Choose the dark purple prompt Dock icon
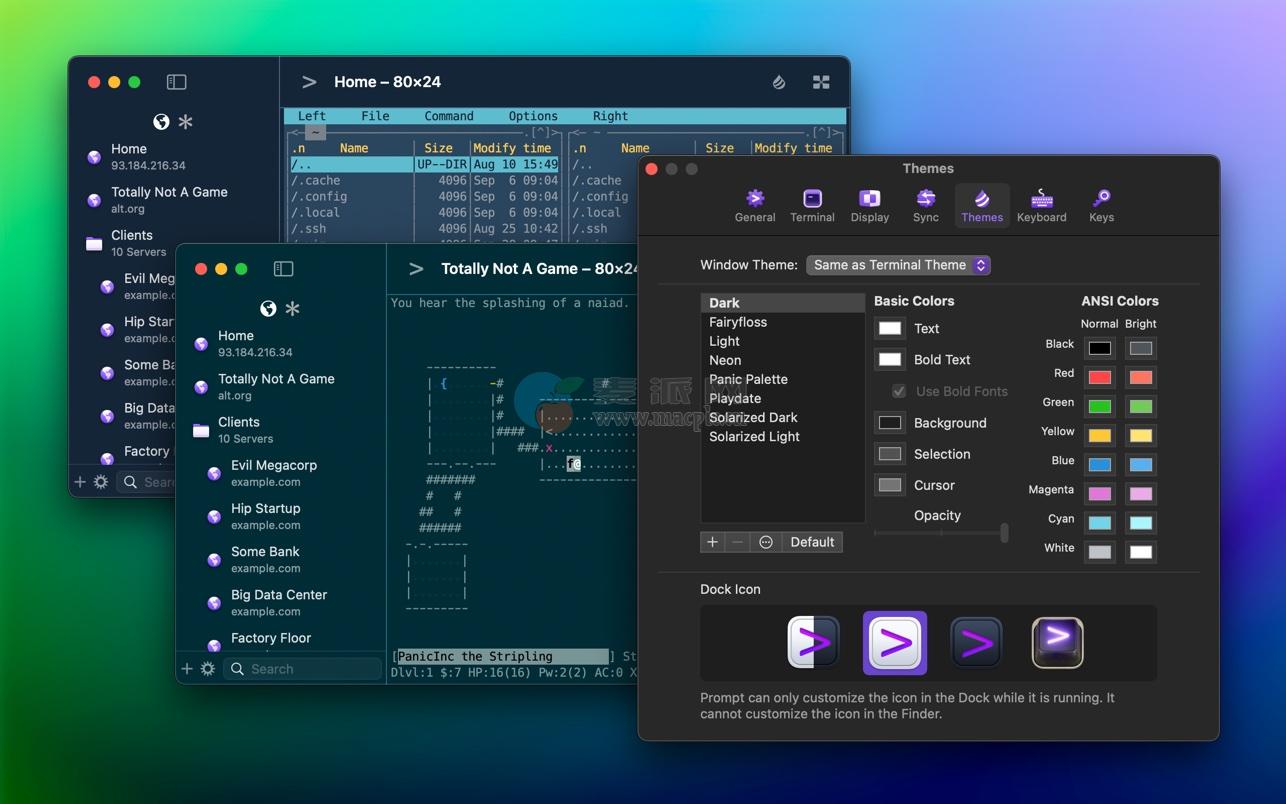 coord(976,642)
